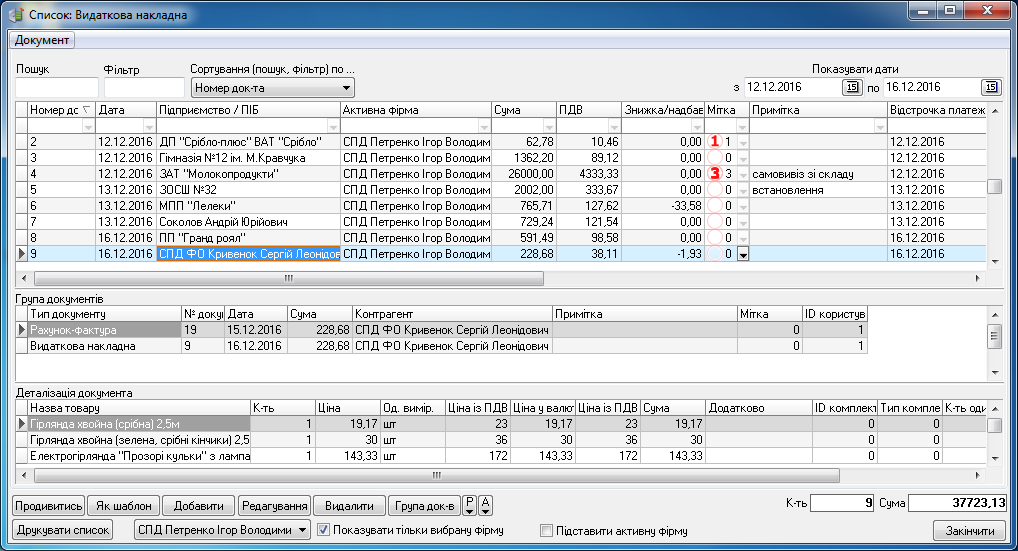Open the Примітка column filter dropdown
Viewport: 1018px width, 551px height.
click(x=879, y=126)
